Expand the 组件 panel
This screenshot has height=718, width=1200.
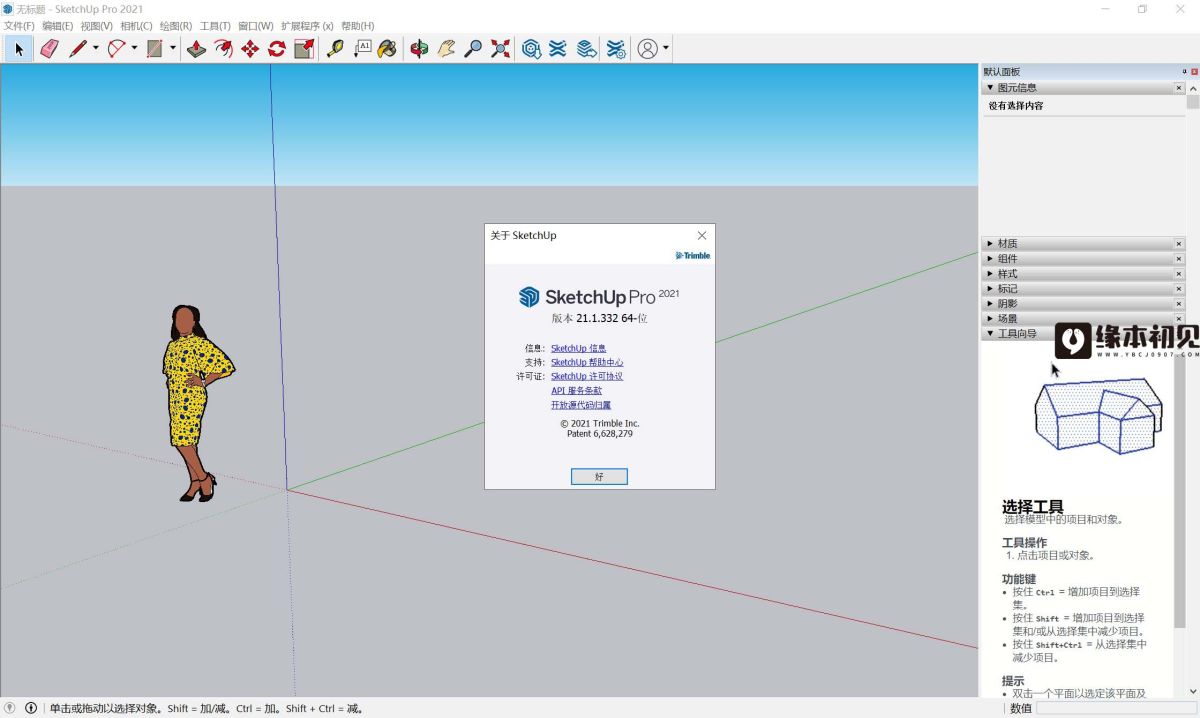click(991, 259)
